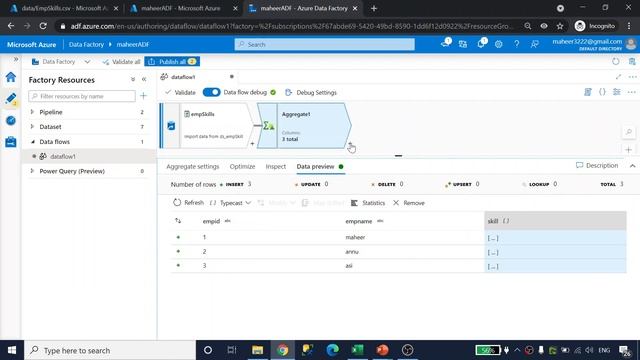Collapse the bottom settings pane chevron
This screenshot has height=360, width=640.
632,166
